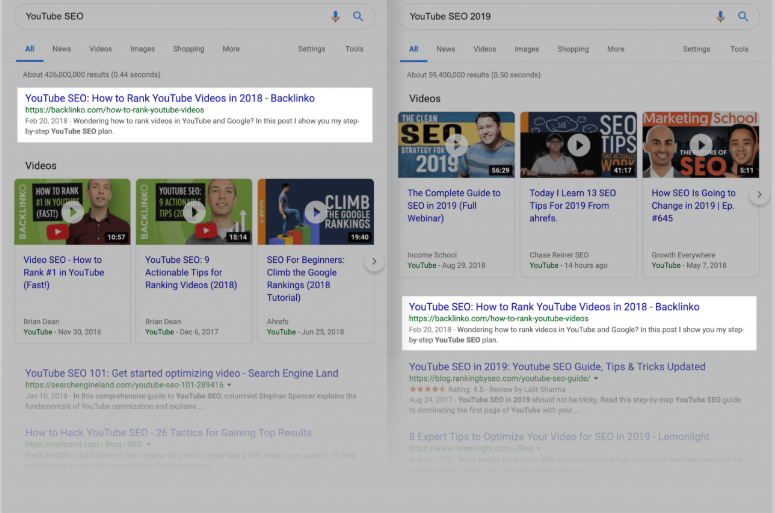Screen dimensions: 775x513
Task: Select the All tab in left results
Action: 30,49
